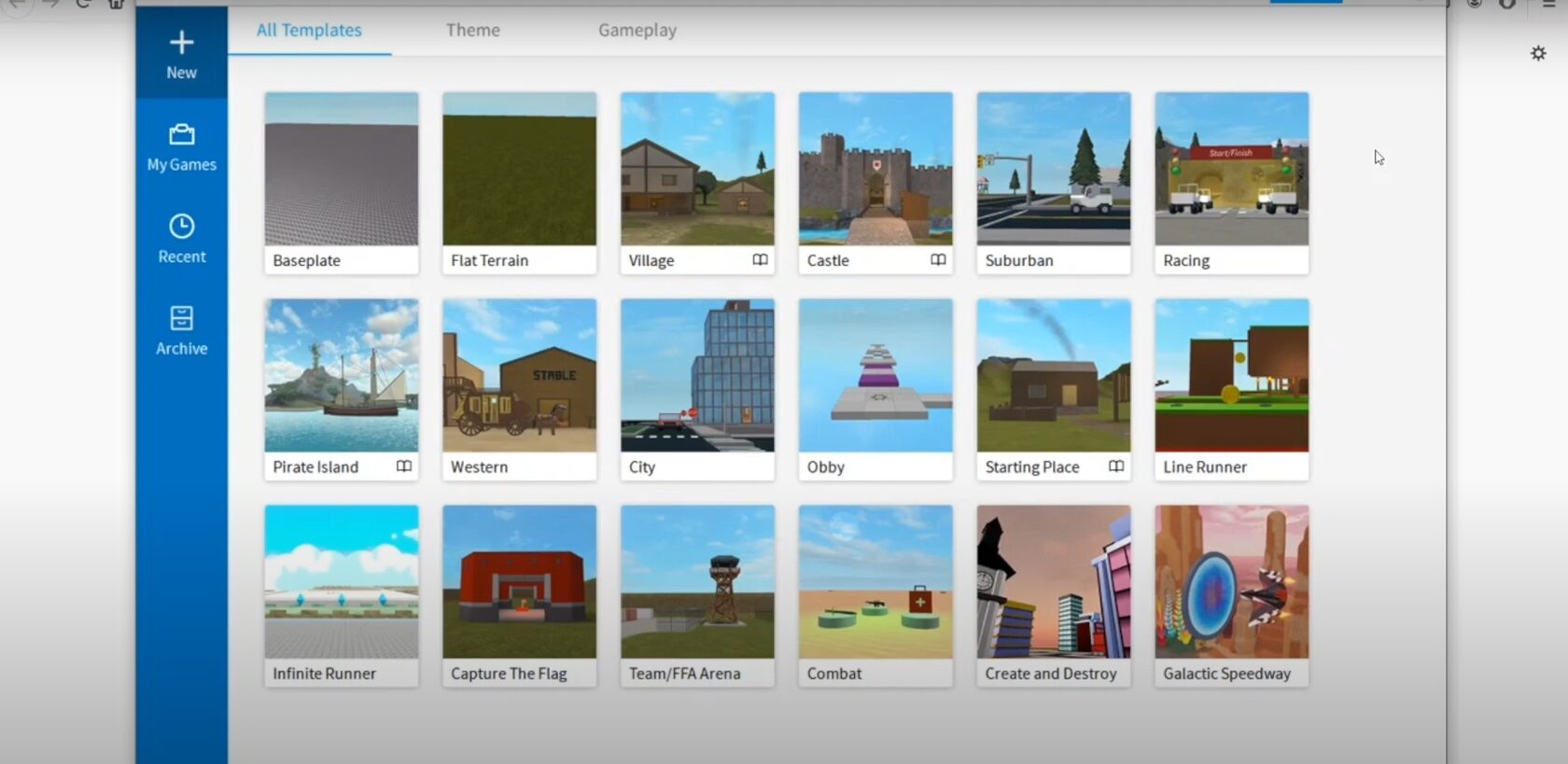Click the Western label text
1568x764 pixels.
[479, 467]
